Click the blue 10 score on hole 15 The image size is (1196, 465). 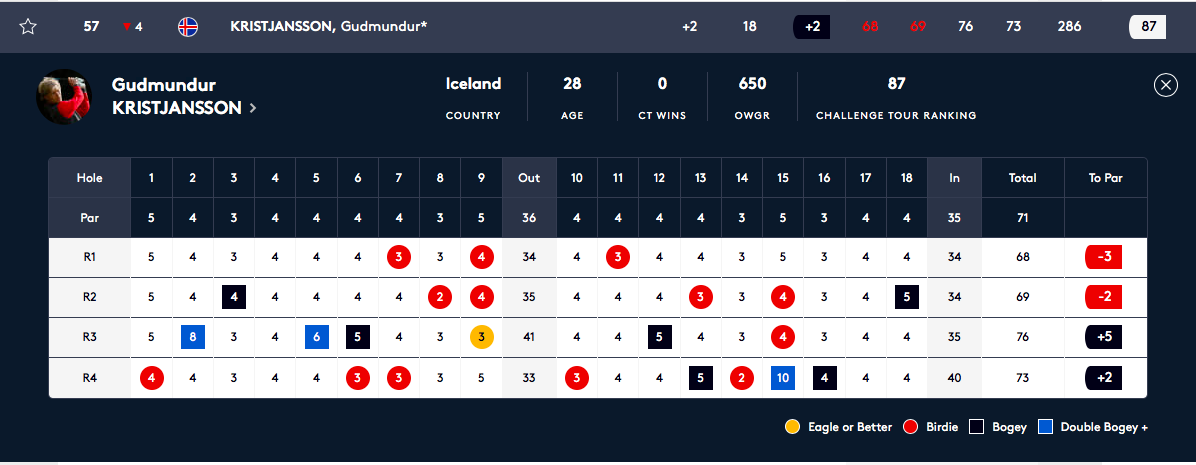[783, 378]
